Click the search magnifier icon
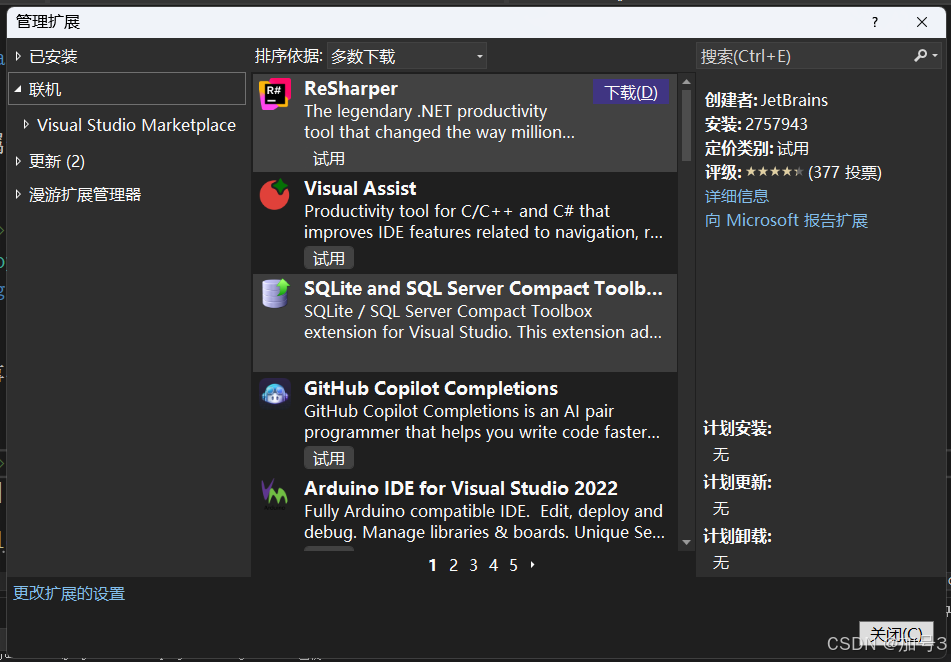The height and width of the screenshot is (662, 951). click(921, 56)
